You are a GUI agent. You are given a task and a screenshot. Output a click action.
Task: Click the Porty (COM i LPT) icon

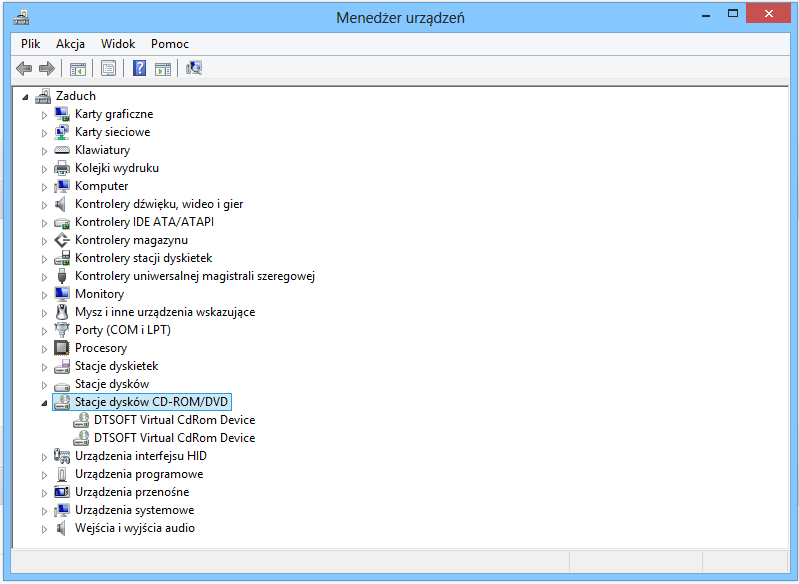coord(62,330)
